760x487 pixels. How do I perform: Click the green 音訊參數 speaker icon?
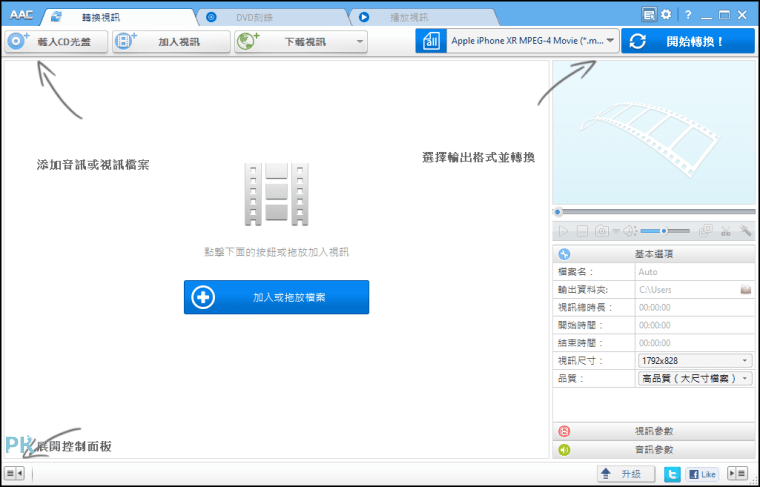coord(564,450)
